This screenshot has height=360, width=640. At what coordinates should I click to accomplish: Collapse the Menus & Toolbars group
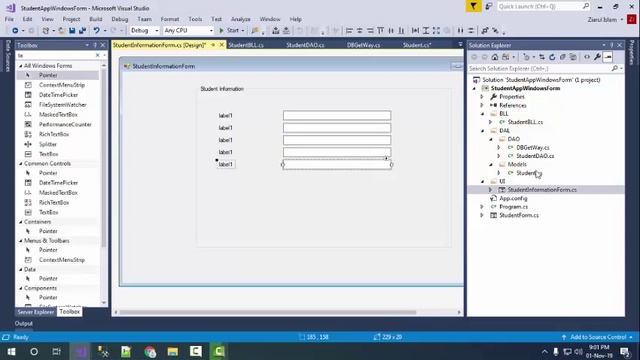[21, 241]
